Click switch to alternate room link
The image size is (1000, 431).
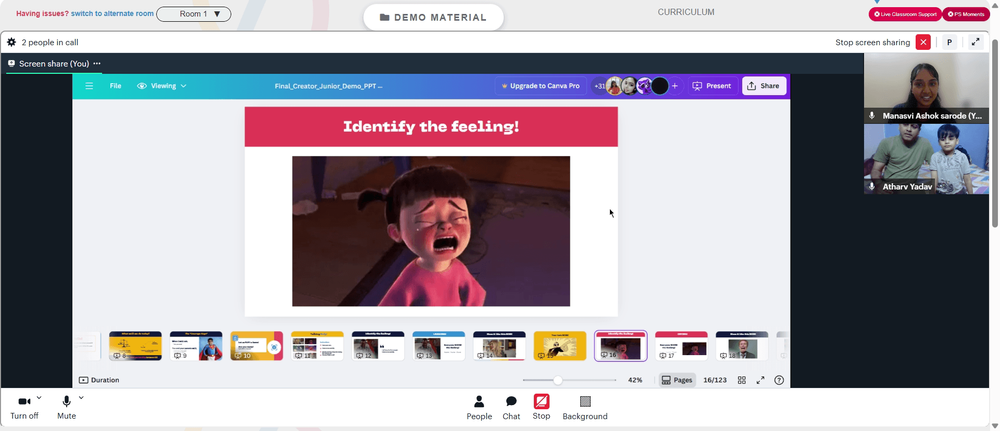(112, 13)
